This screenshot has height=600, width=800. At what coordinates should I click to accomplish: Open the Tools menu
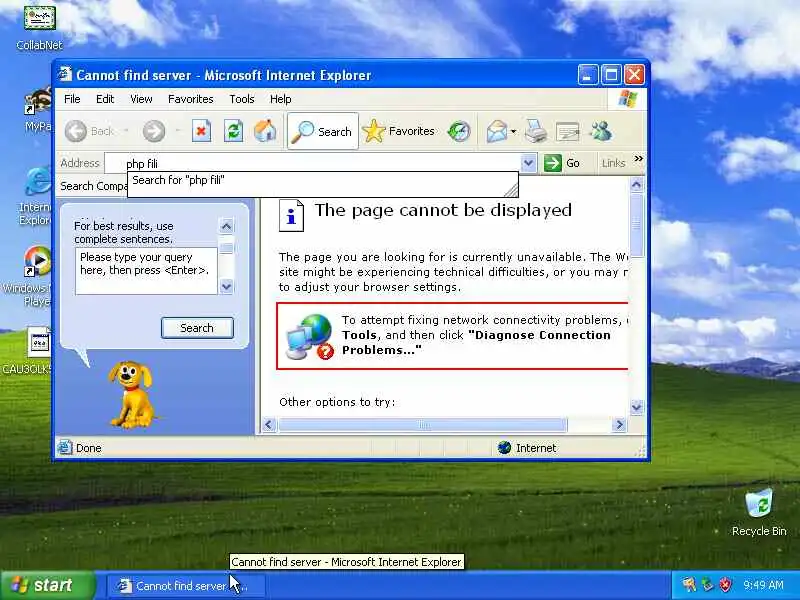click(241, 99)
